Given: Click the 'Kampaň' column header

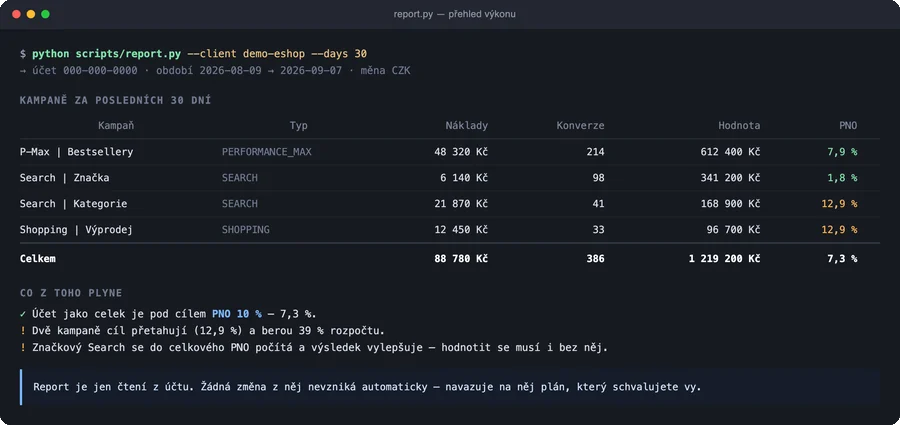Looking at the screenshot, I should coord(116,125).
